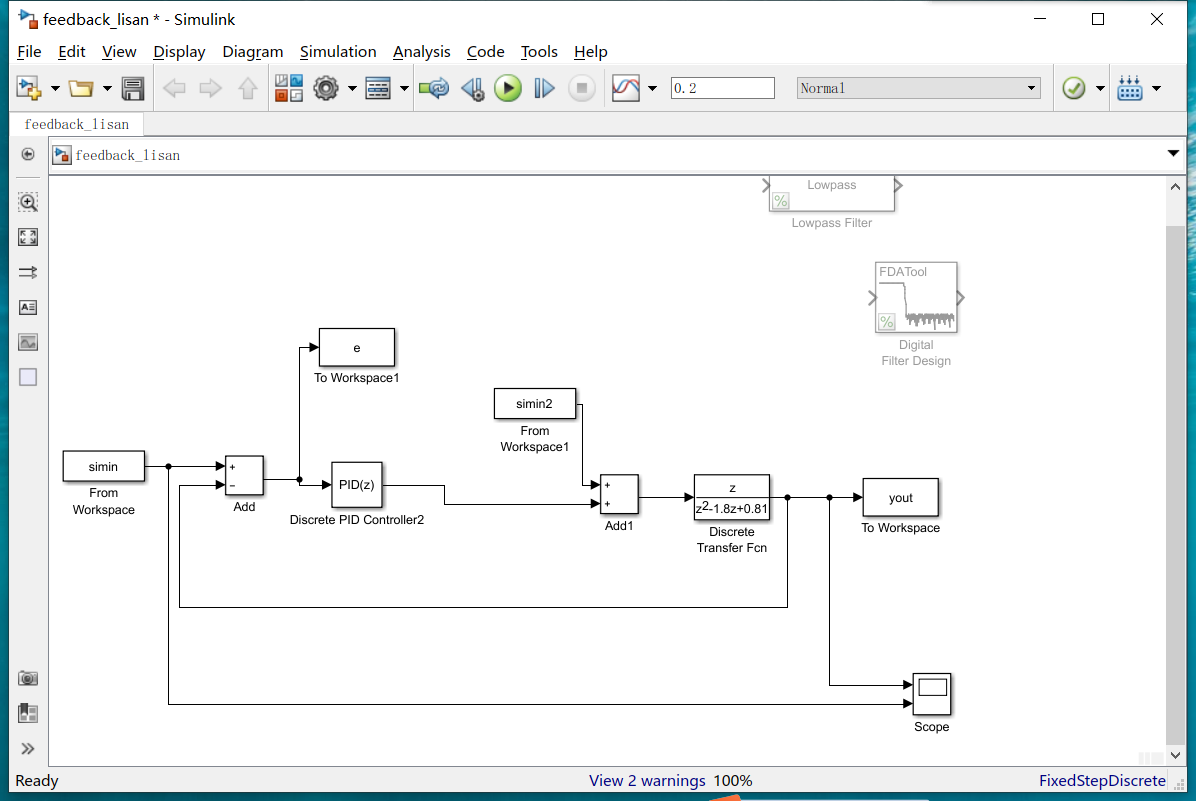Select the Scope block
The height and width of the screenshot is (801, 1196).
932,694
